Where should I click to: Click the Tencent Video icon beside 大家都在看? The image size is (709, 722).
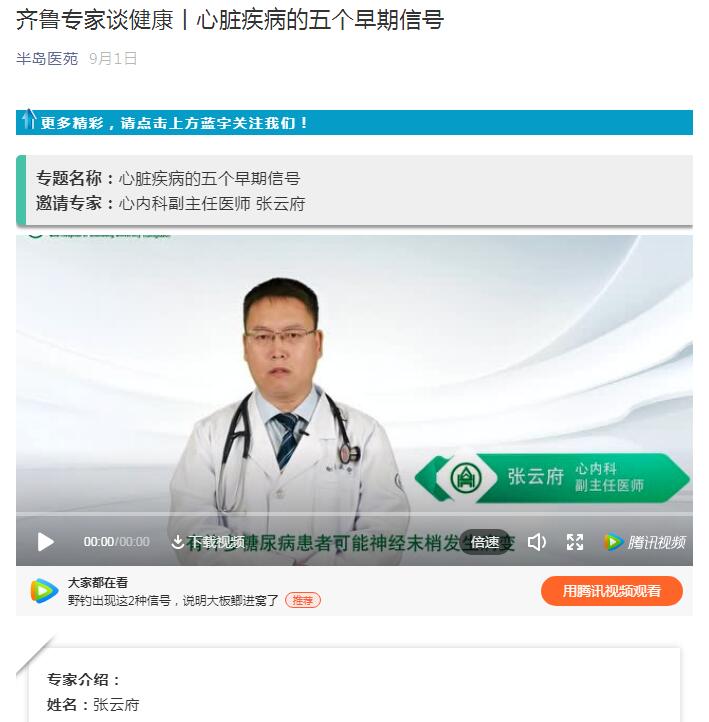44,591
